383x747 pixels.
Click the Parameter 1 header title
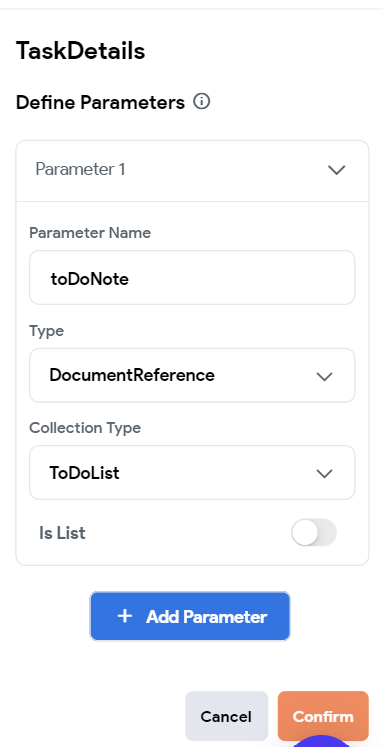[x=81, y=170]
